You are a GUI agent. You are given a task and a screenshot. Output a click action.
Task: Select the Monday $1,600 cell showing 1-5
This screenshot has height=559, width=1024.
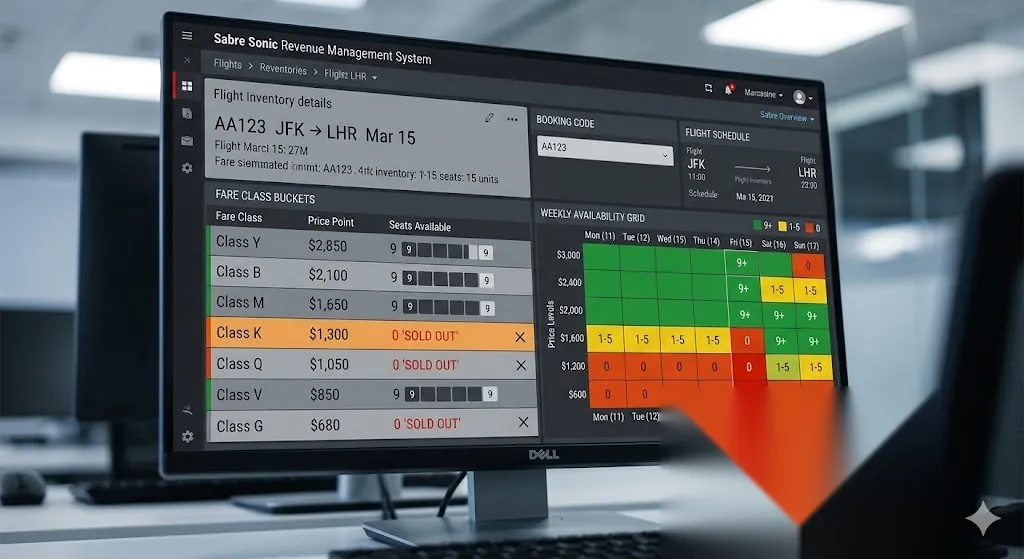coord(605,338)
